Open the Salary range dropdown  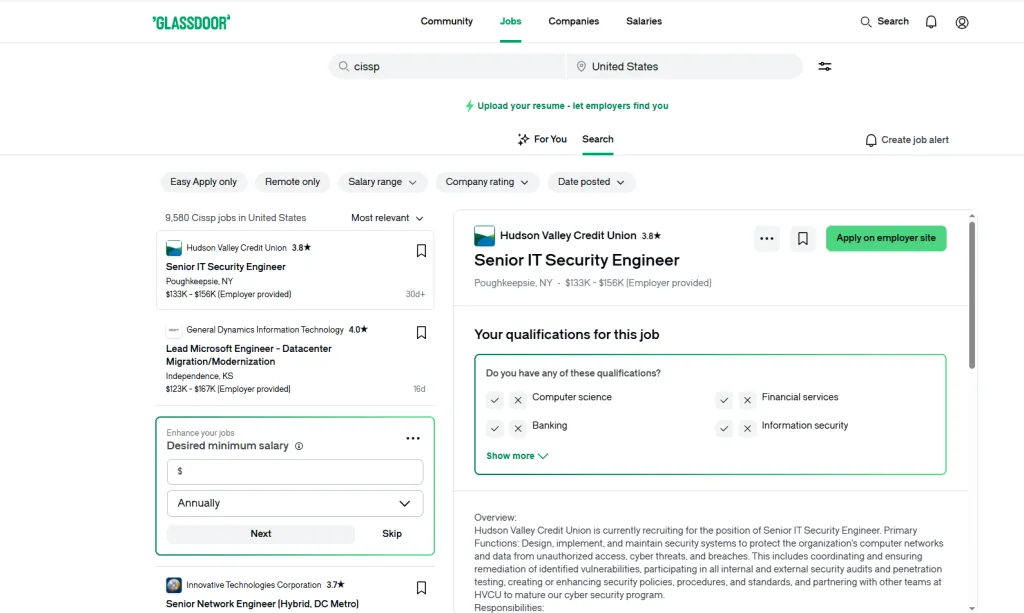(x=383, y=182)
